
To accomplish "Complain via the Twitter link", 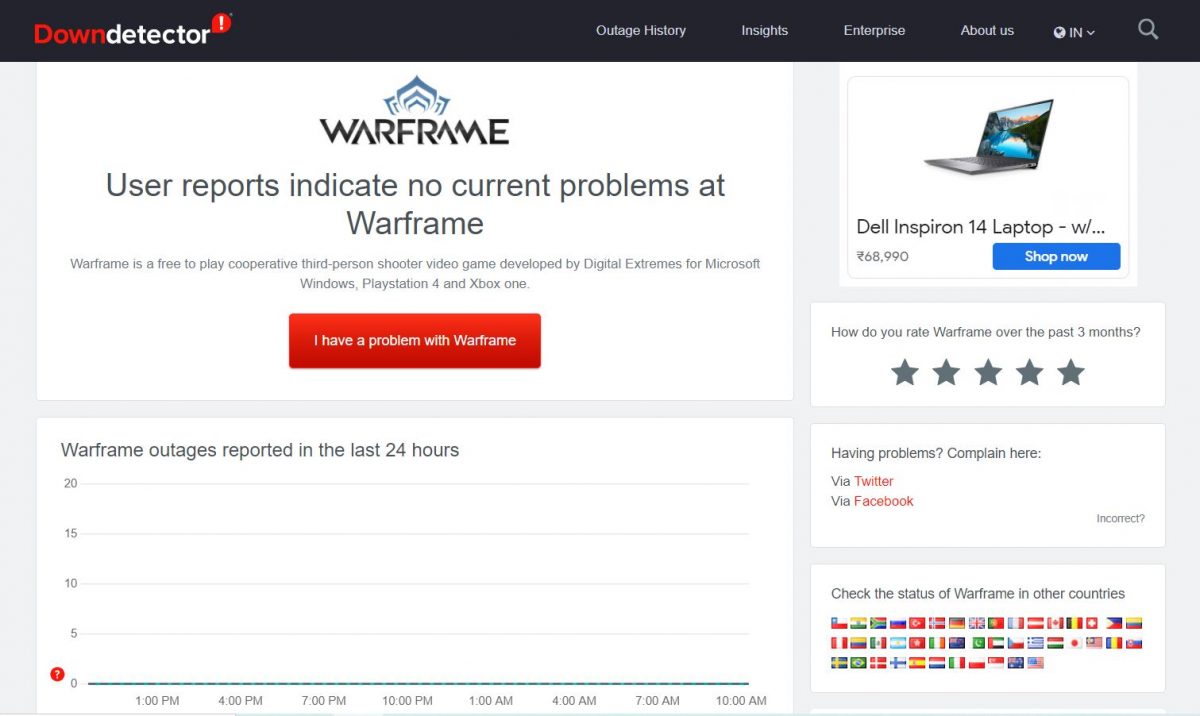I will click(x=874, y=481).
